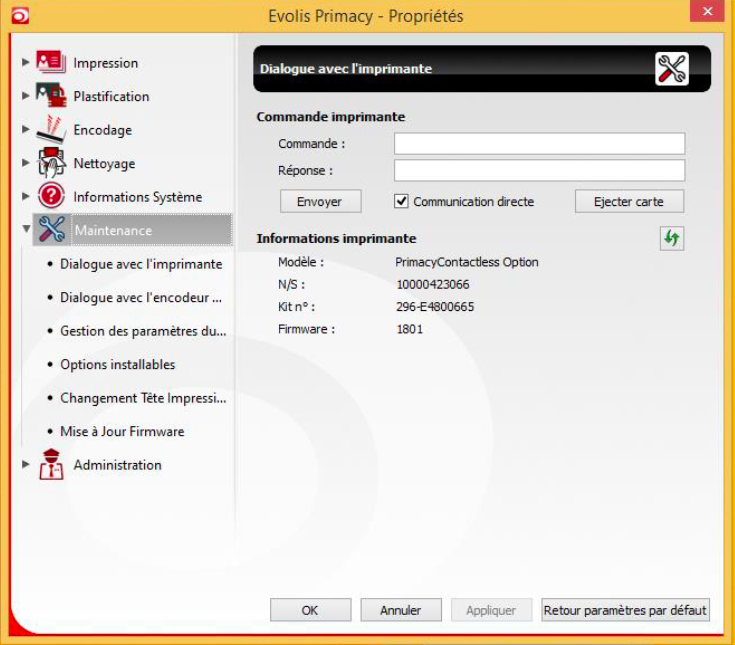Open Changement Tête Impressi... item

click(x=143, y=398)
